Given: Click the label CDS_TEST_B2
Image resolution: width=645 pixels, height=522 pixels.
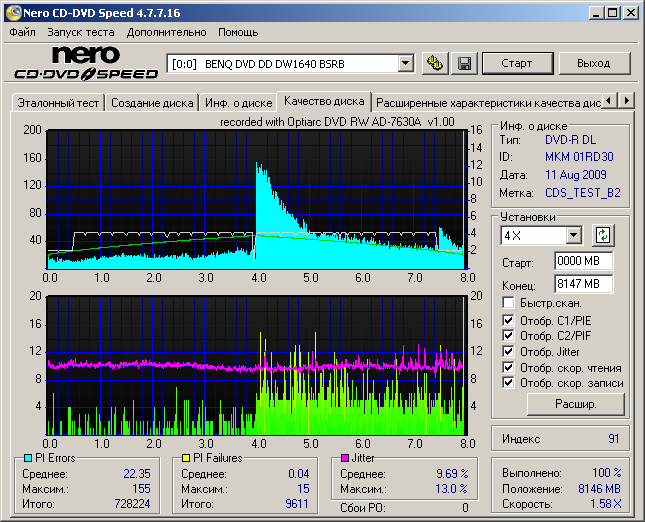Looking at the screenshot, I should [x=582, y=193].
